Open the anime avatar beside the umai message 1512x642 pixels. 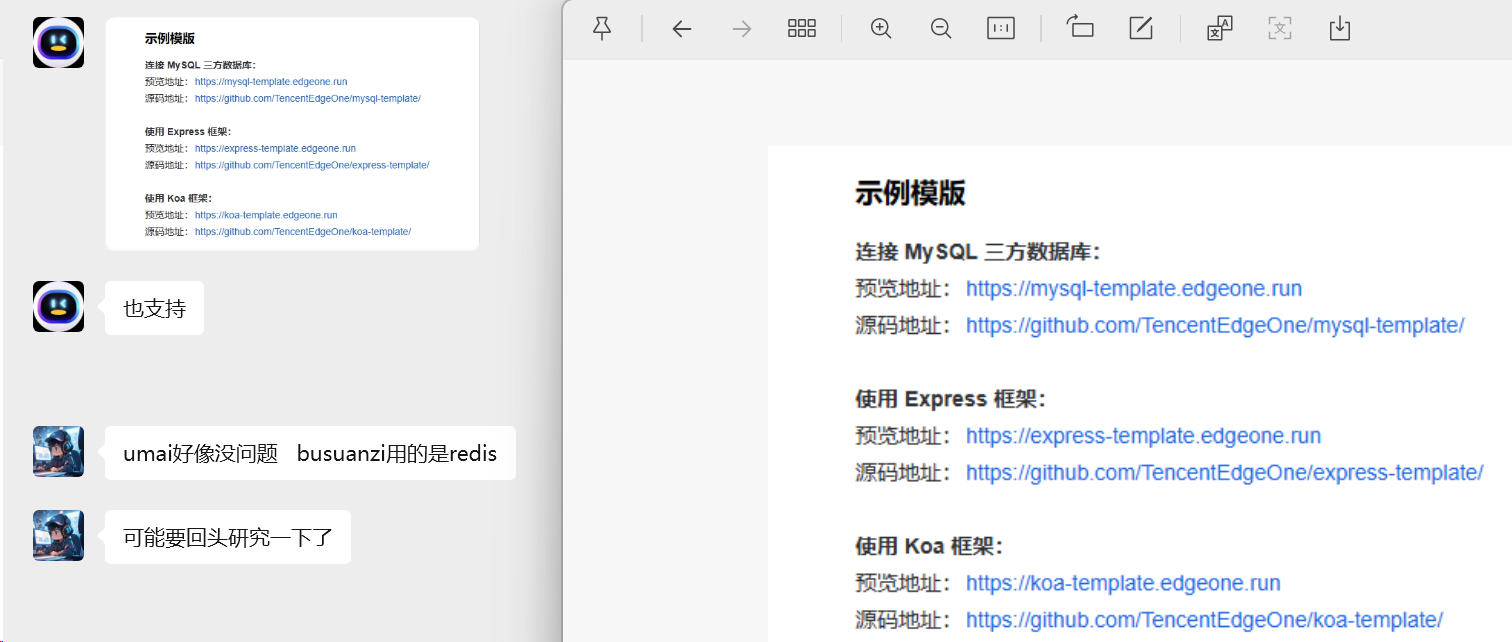pos(58,452)
